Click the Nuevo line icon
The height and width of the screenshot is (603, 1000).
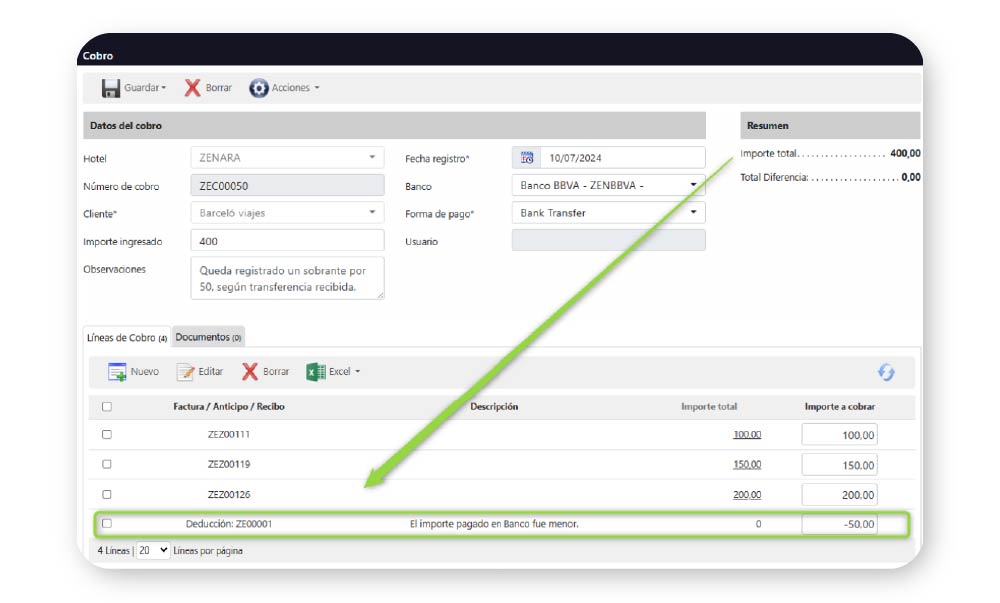coord(118,372)
